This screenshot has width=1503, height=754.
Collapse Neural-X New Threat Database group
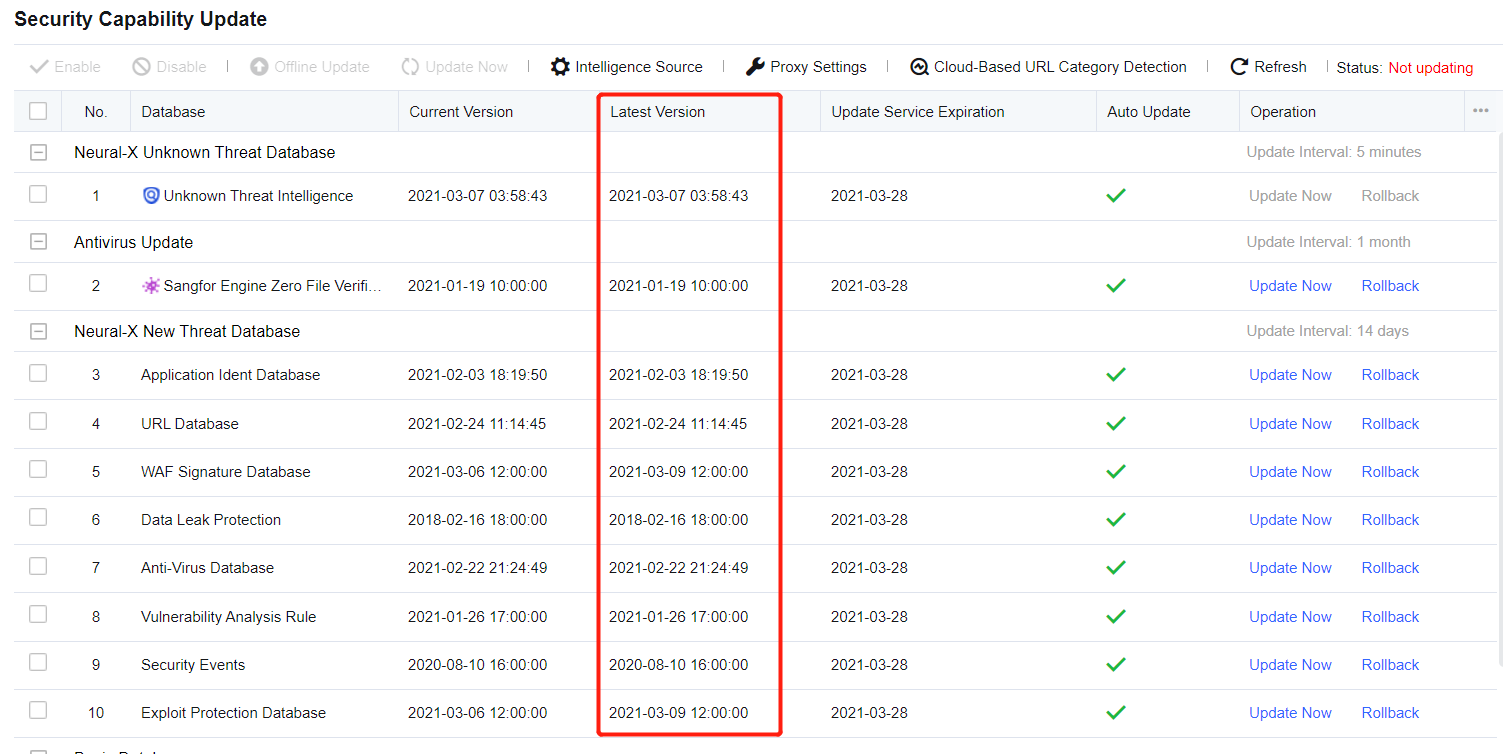[x=38, y=332]
